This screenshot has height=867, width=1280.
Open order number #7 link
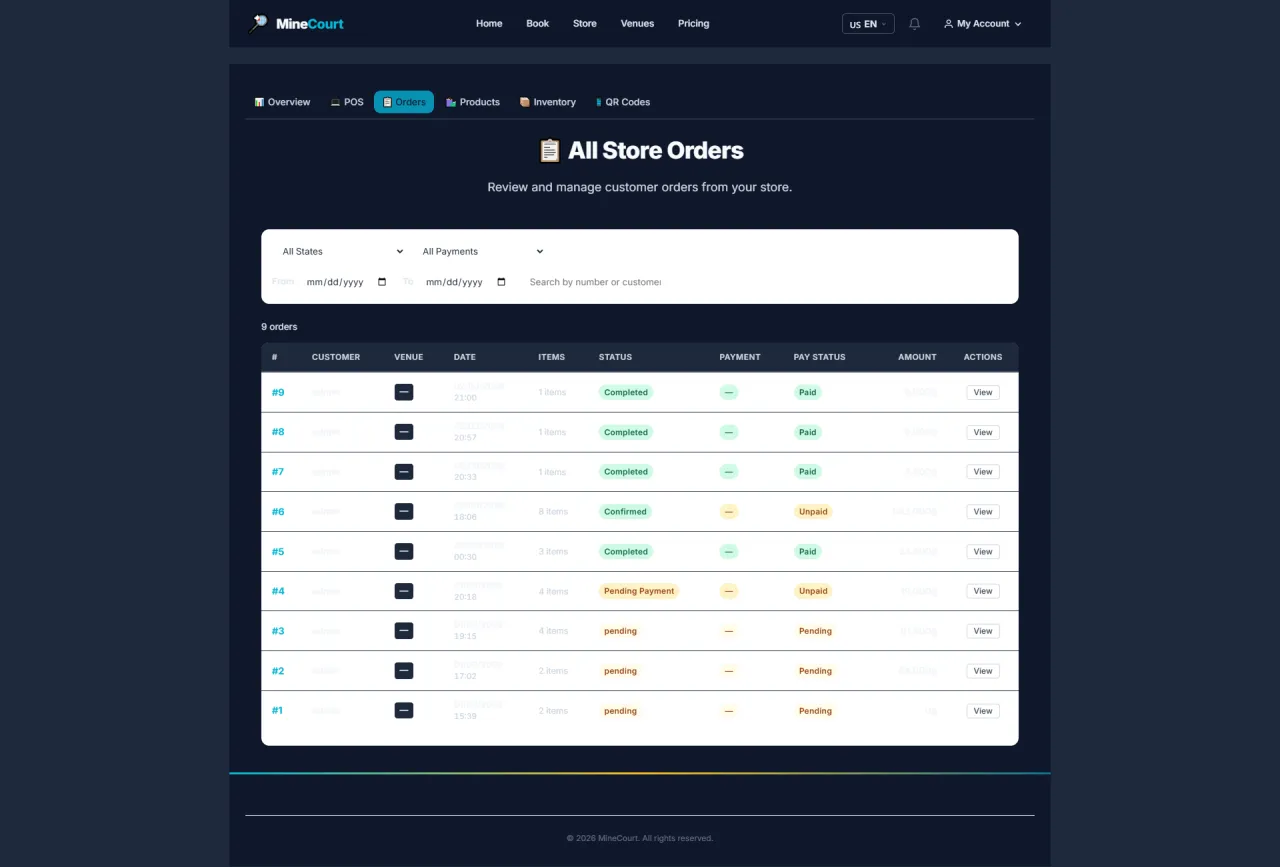coord(278,472)
